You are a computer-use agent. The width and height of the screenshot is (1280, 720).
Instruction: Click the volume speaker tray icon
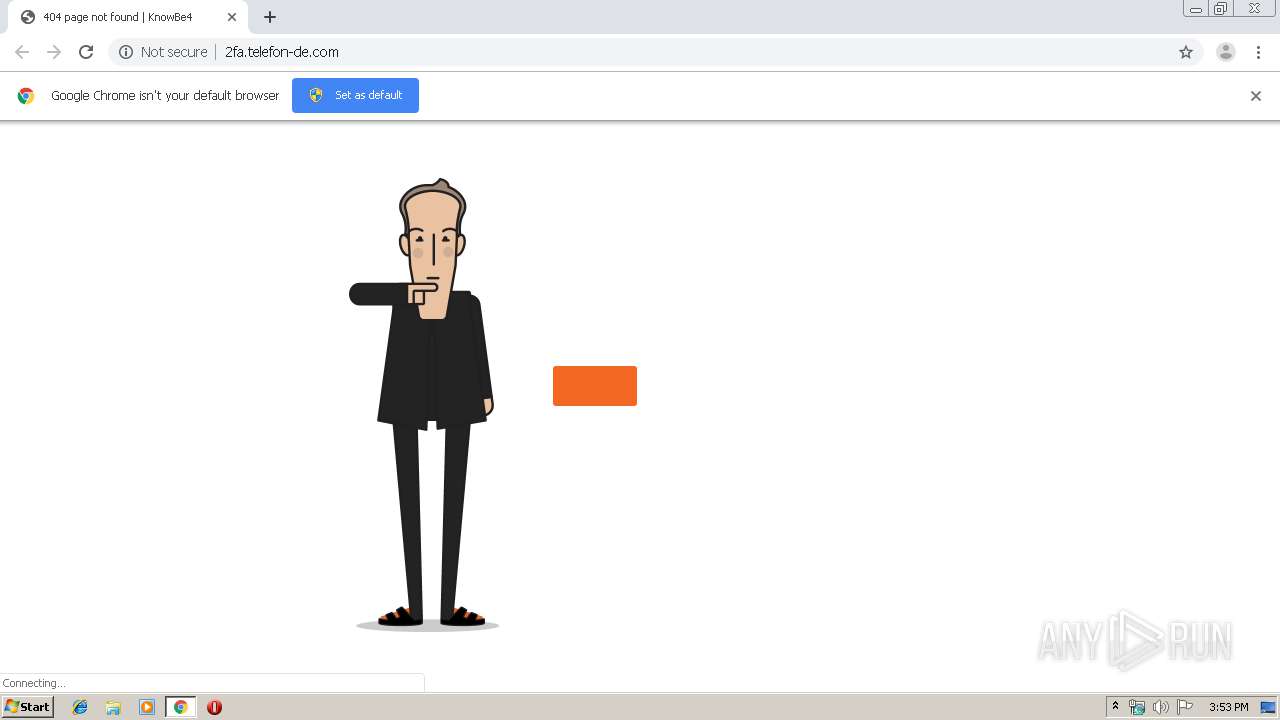coord(1160,707)
